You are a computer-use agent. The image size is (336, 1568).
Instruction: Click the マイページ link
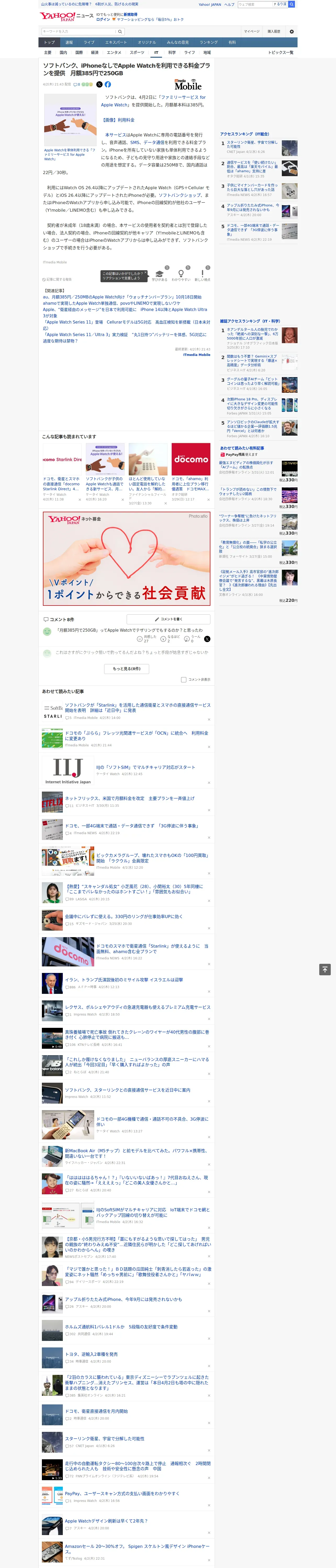252,31
